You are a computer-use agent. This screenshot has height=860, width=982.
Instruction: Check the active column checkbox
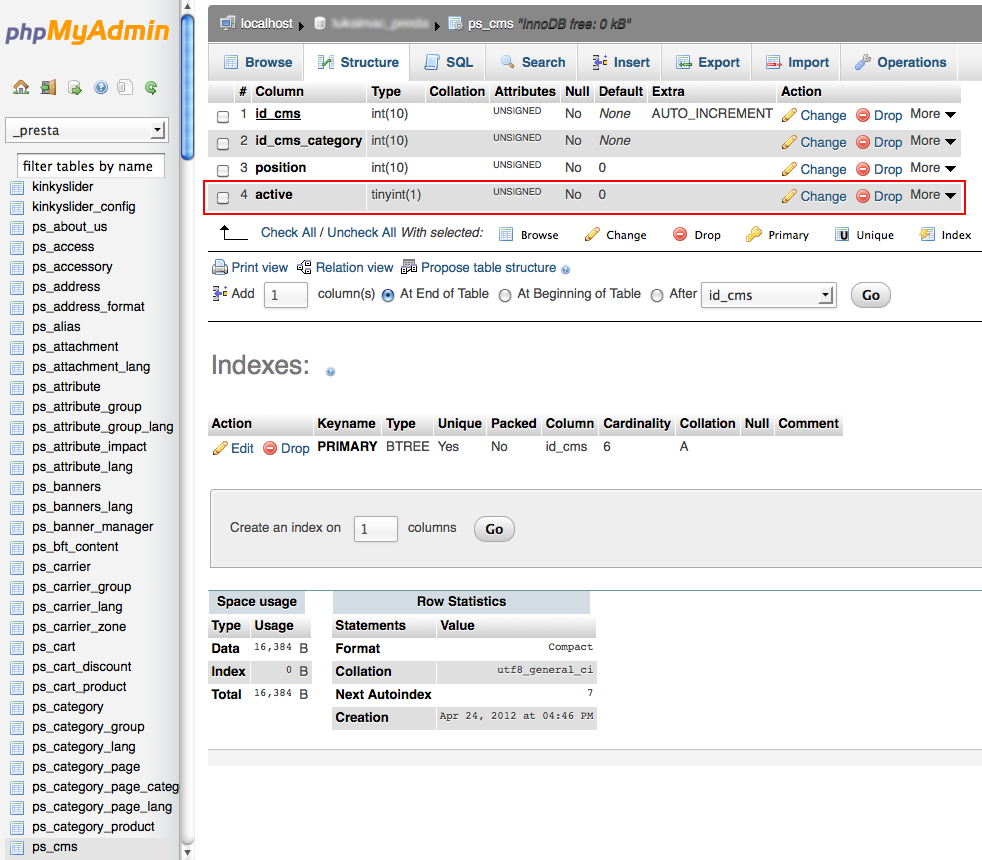pyautogui.click(x=223, y=197)
